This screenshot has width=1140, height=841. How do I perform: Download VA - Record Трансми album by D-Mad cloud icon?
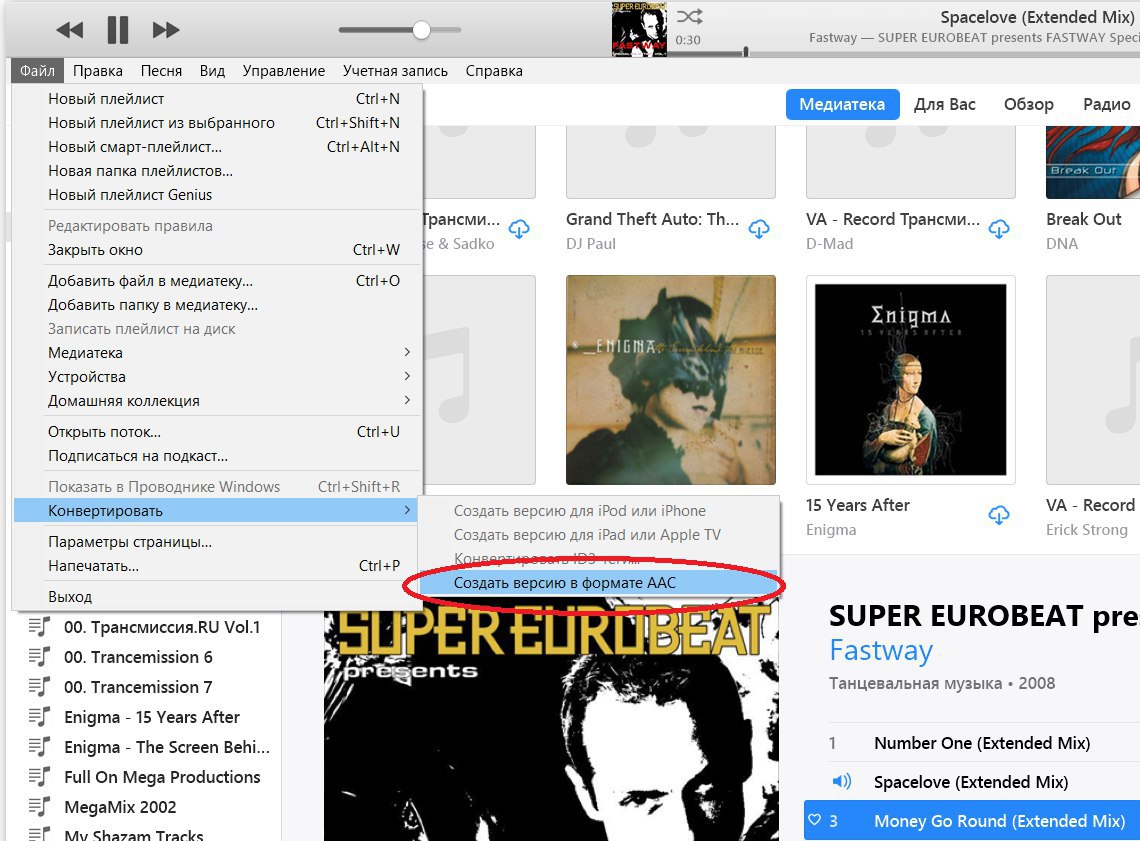click(x=999, y=229)
